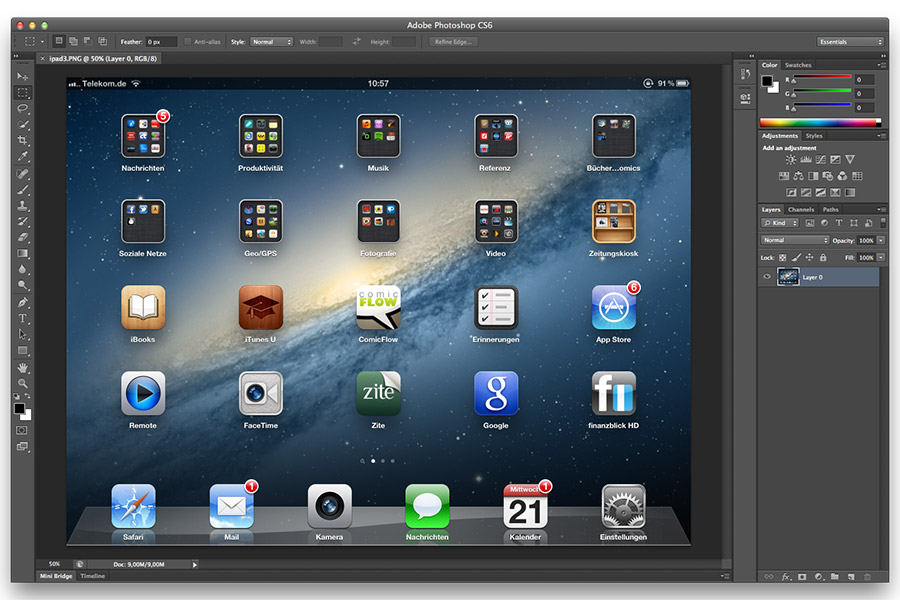
Task: Select the Dodge tool
Action: (x=22, y=285)
